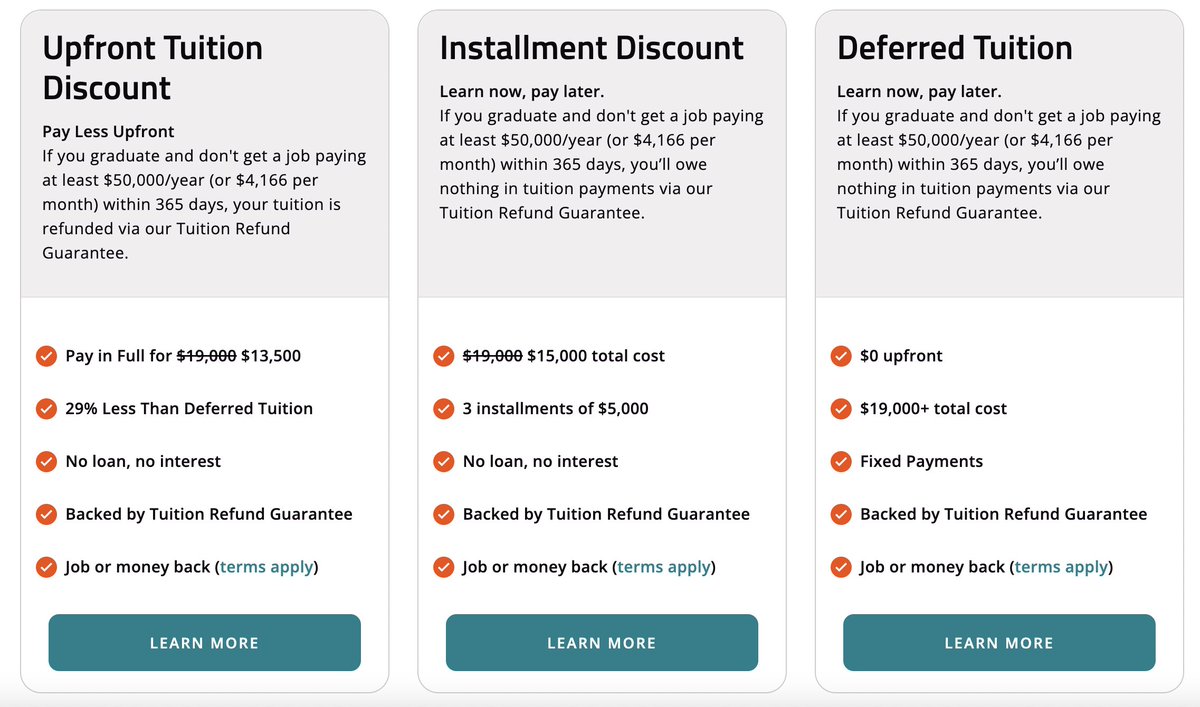Select the Deferred Tuition heading
The height and width of the screenshot is (707, 1200).
click(955, 48)
